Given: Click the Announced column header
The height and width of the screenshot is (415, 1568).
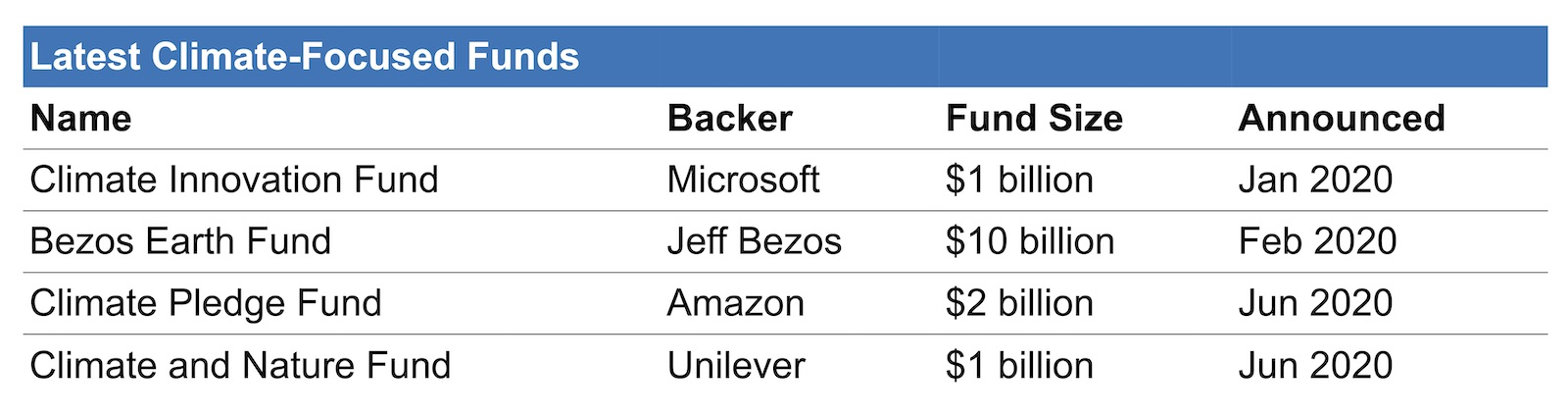Looking at the screenshot, I should click(1342, 119).
